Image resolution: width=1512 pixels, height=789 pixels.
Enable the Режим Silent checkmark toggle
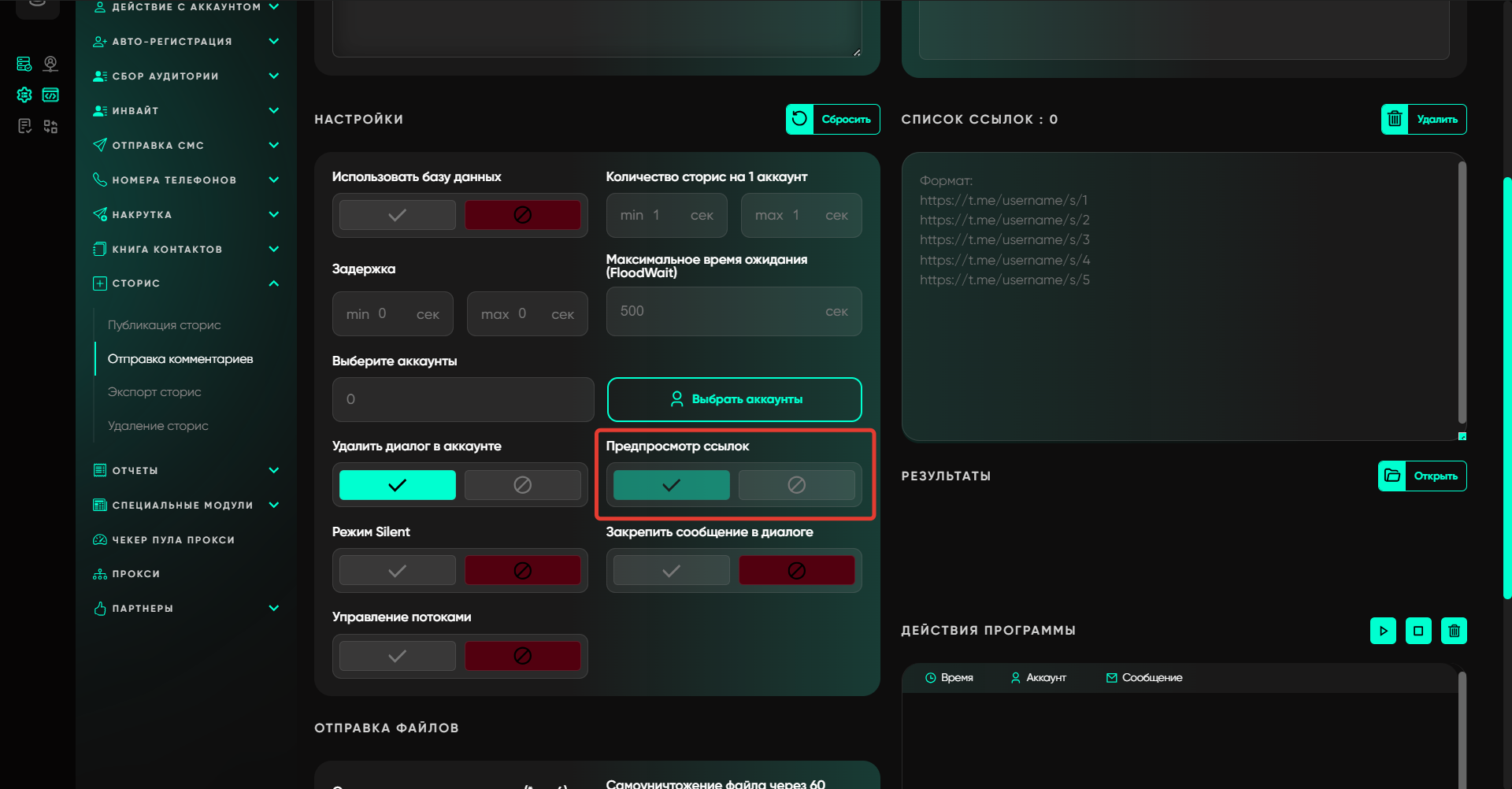pos(397,570)
